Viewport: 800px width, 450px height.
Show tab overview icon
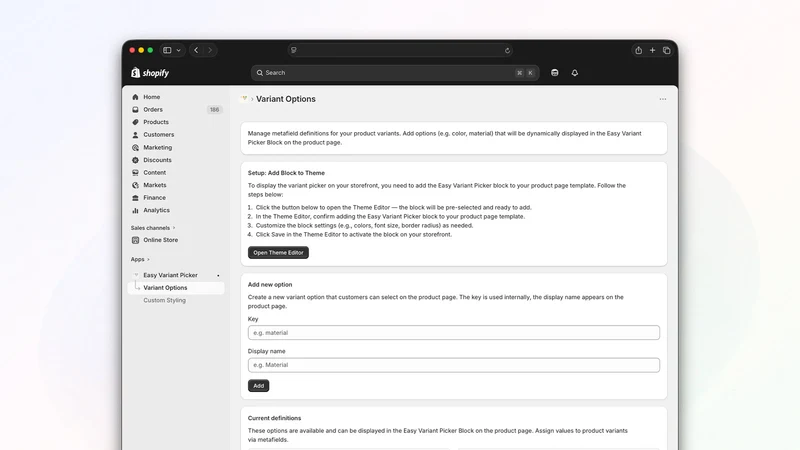click(666, 50)
